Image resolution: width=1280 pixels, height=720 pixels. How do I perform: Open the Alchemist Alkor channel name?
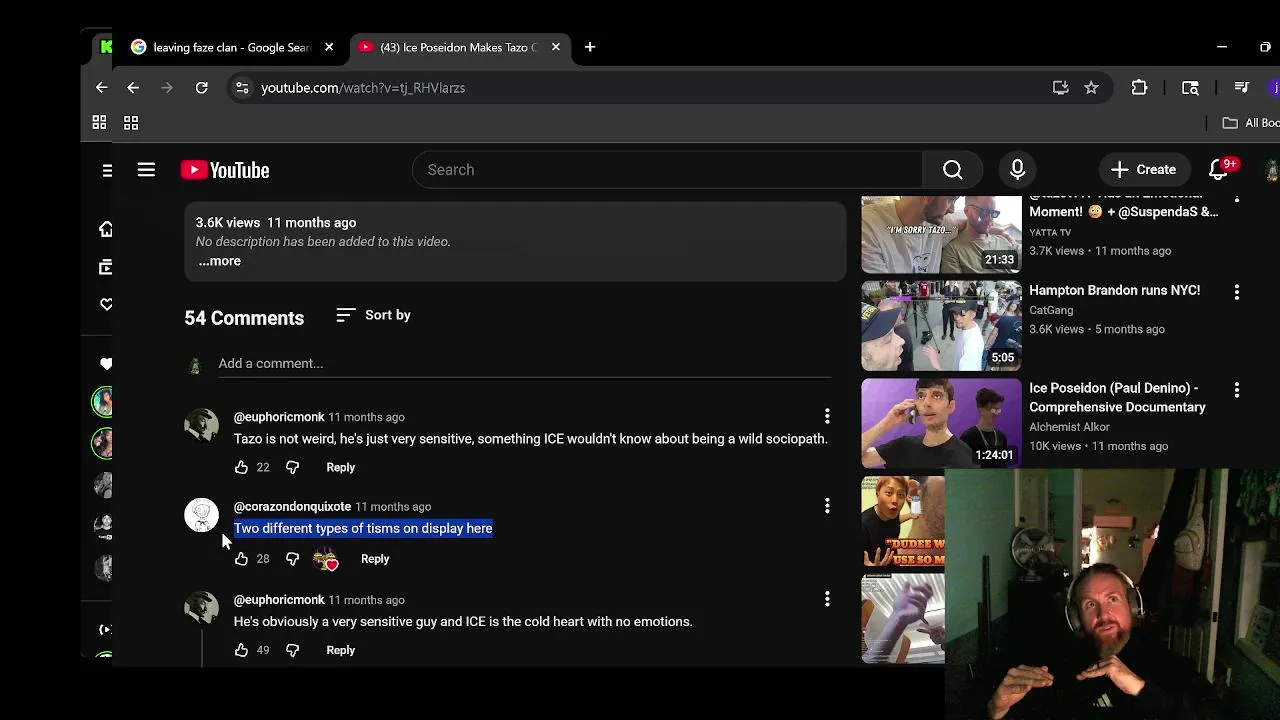coord(1069,427)
